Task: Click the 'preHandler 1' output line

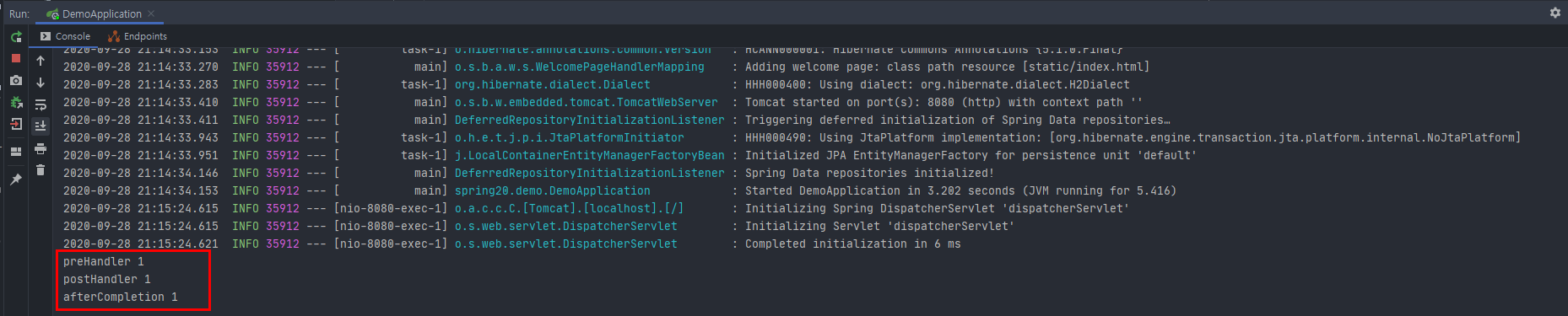Action: tap(104, 261)
